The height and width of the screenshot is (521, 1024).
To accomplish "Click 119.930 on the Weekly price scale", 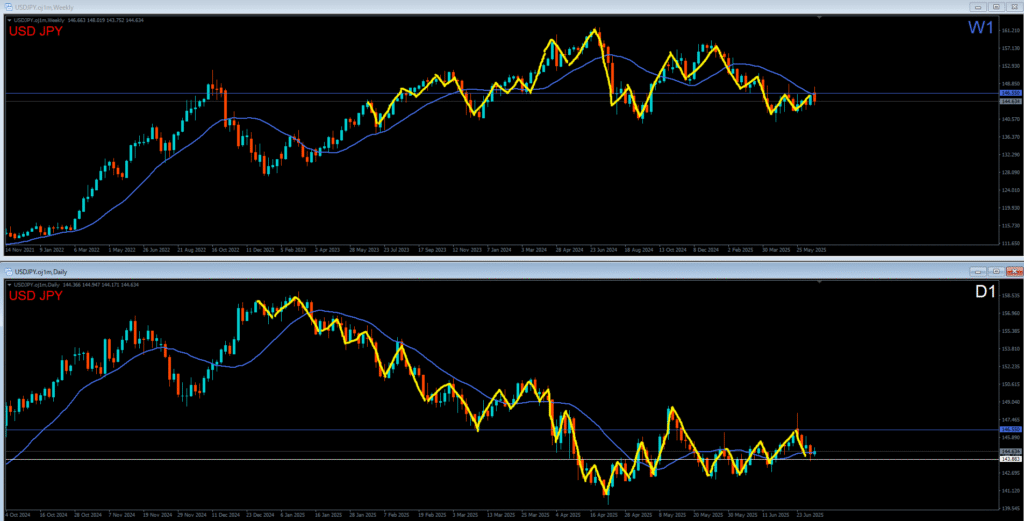I will (x=1009, y=208).
